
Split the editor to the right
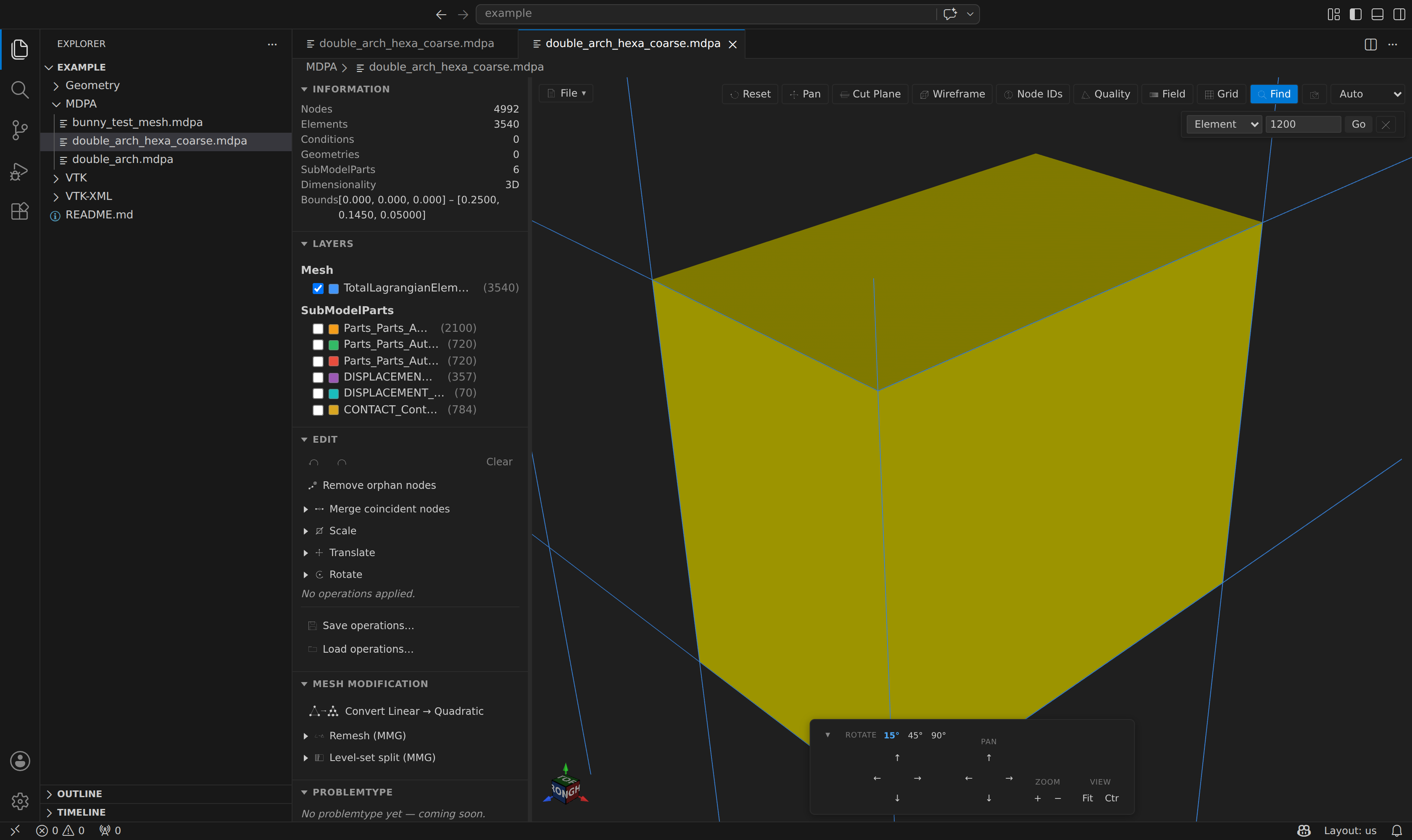tap(1371, 44)
